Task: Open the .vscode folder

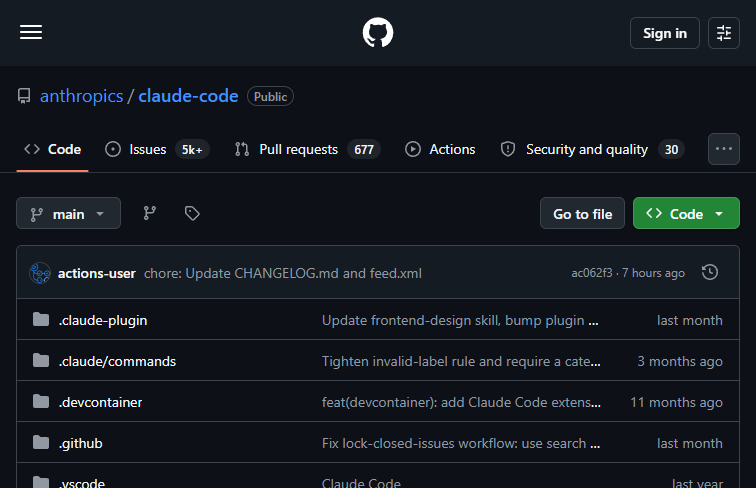Action: (x=81, y=482)
